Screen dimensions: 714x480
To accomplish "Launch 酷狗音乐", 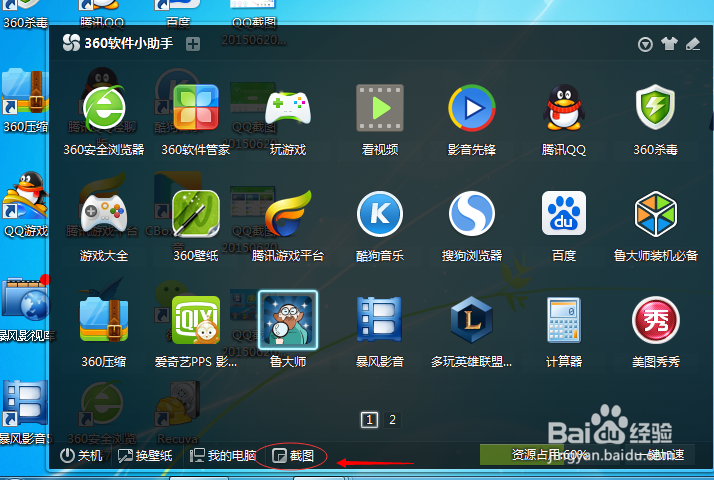I will [x=380, y=214].
